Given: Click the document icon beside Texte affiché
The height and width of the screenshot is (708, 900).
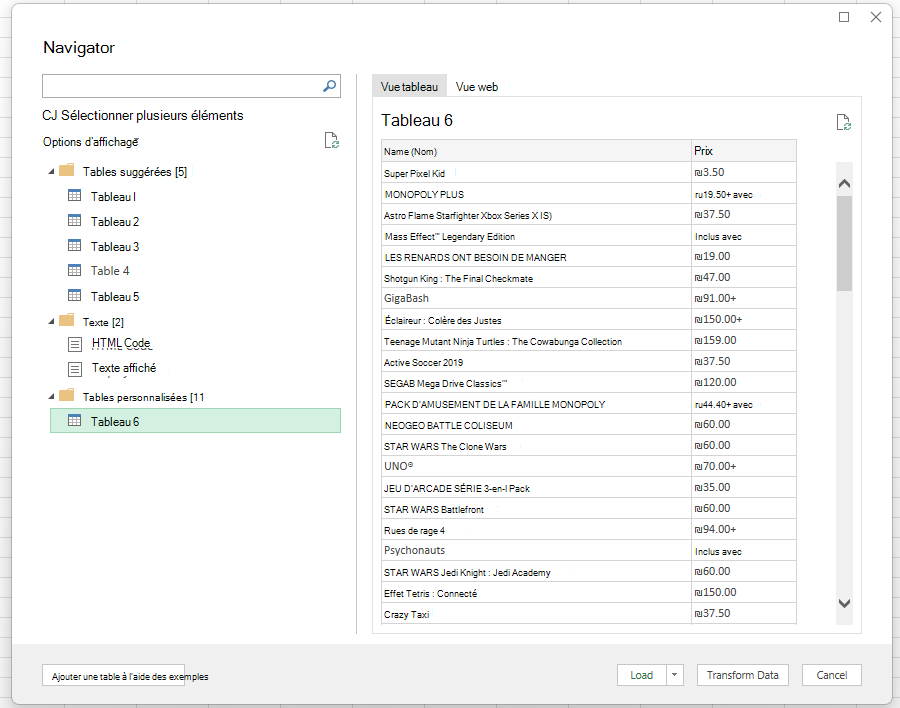Looking at the screenshot, I should point(75,369).
